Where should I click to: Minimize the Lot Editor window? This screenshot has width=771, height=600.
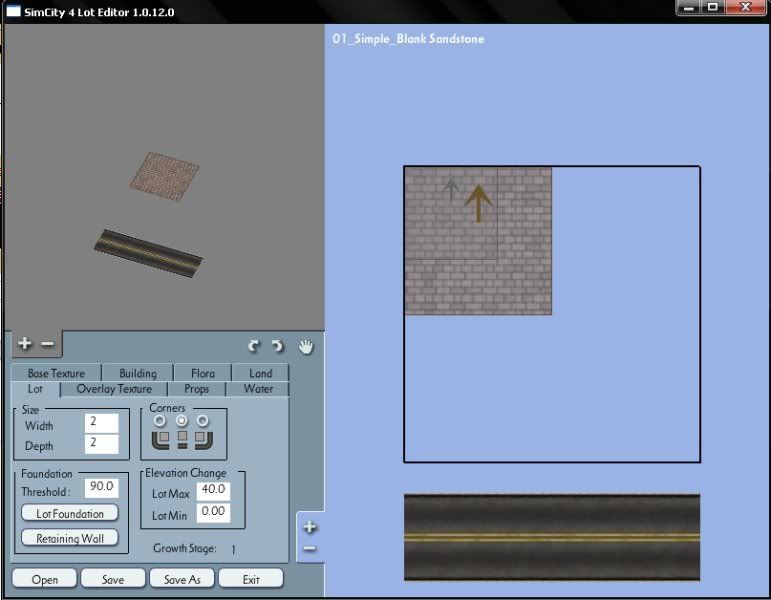[689, 7]
